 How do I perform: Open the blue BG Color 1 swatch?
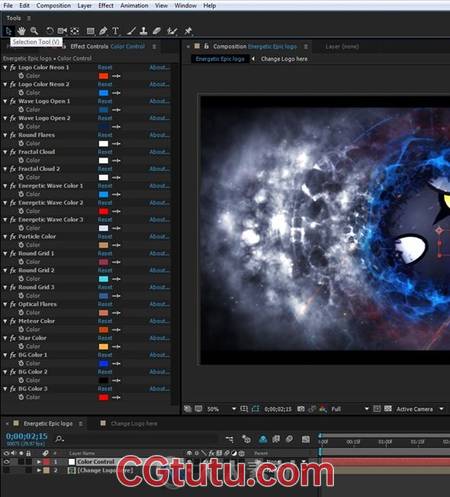point(104,363)
